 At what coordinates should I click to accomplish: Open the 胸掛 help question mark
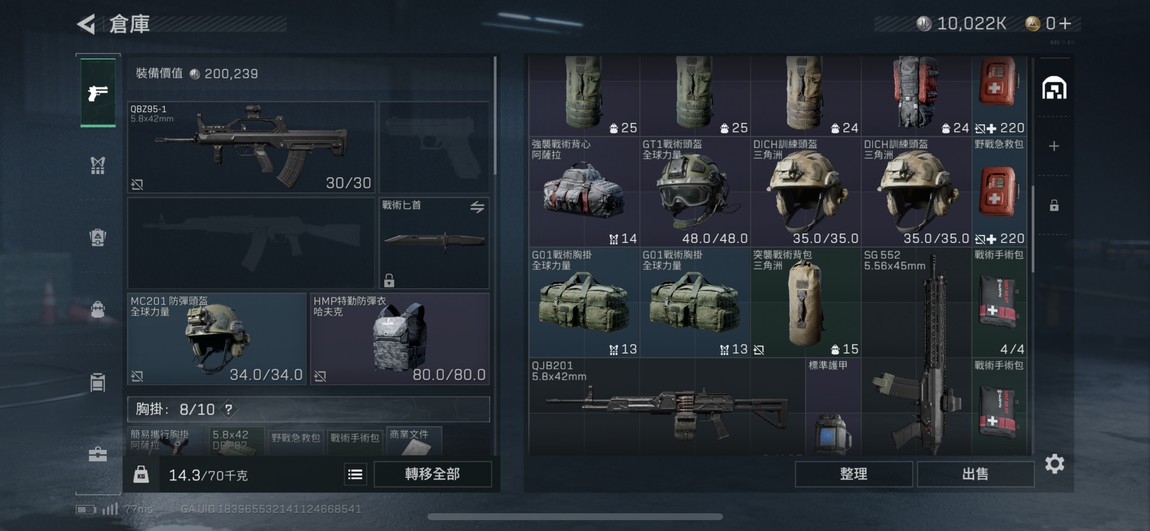coord(229,409)
